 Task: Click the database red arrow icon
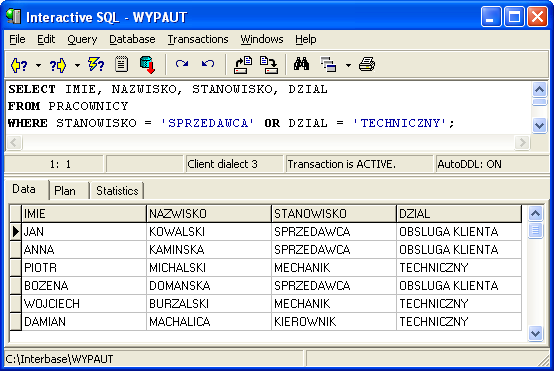pyautogui.click(x=147, y=65)
